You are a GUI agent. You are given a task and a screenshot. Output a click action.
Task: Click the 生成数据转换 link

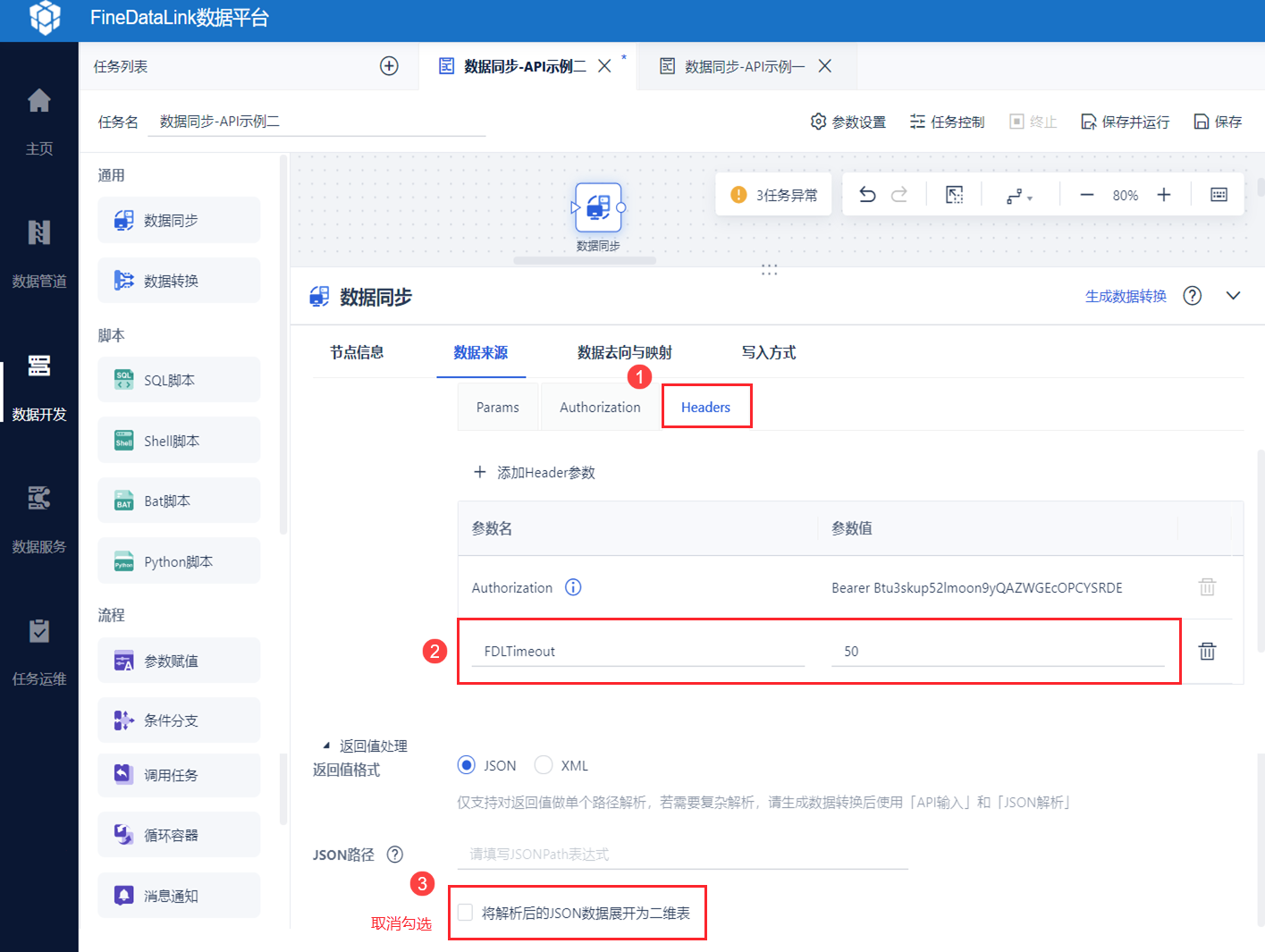click(1126, 296)
